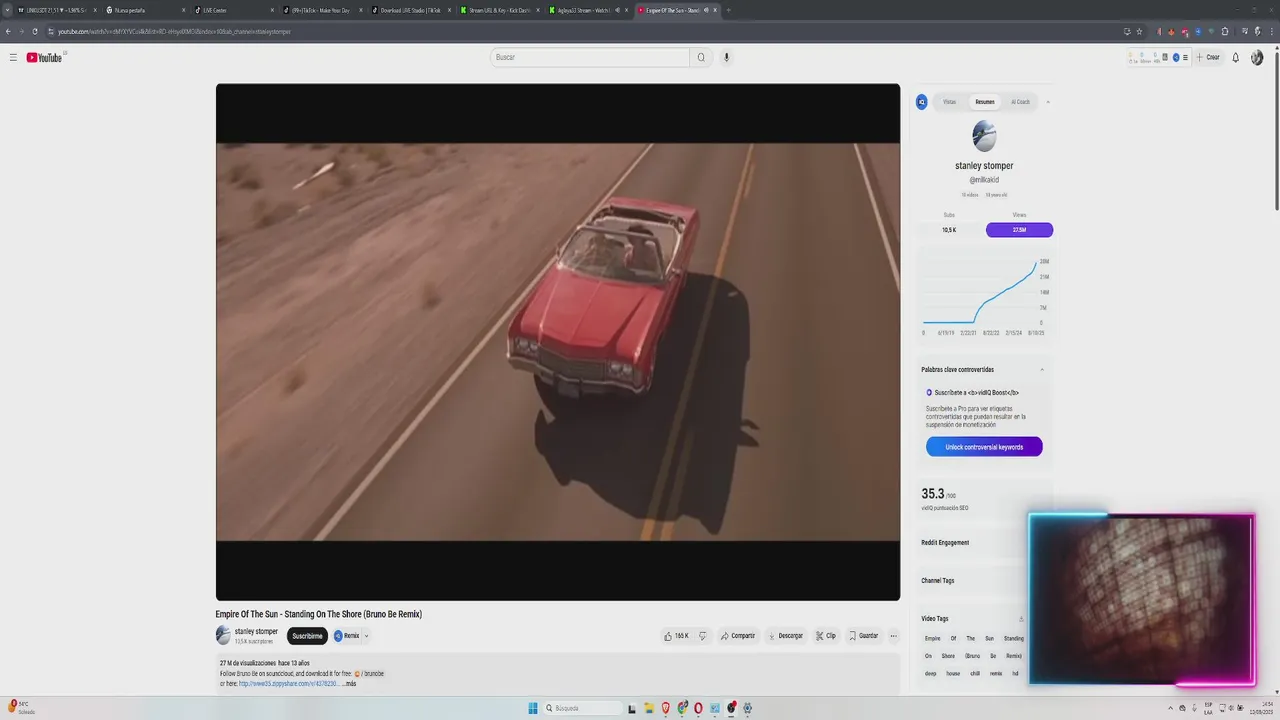The image size is (1280, 720).
Task: Click the '@milkakid' channel handle
Action: coord(984,180)
